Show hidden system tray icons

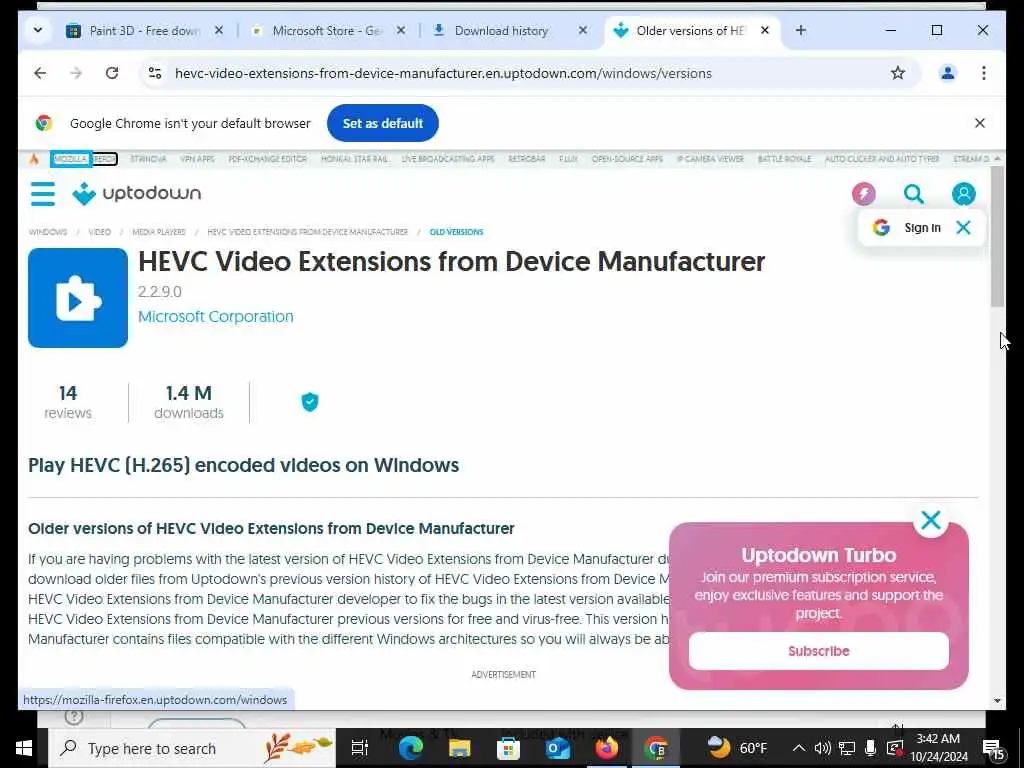(x=799, y=748)
